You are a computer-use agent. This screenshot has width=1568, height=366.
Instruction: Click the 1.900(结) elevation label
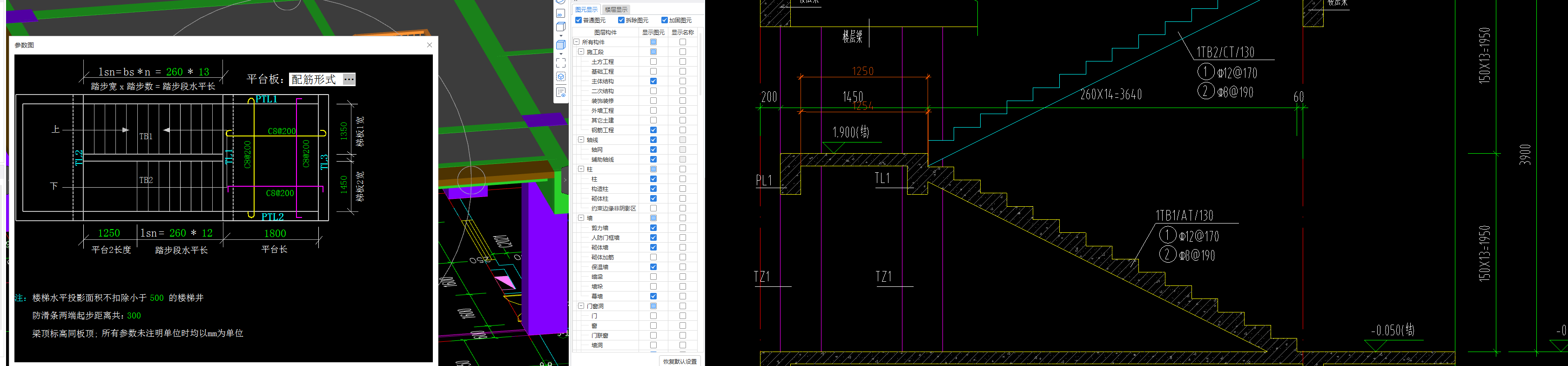click(850, 132)
